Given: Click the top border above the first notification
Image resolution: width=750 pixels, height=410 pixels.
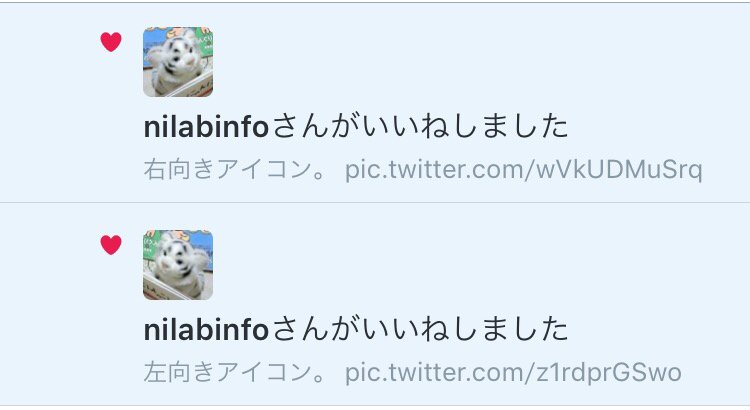Looking at the screenshot, I should pos(375,2).
